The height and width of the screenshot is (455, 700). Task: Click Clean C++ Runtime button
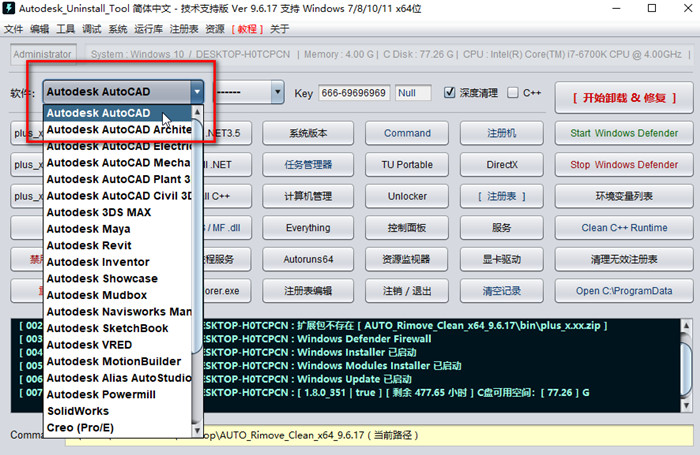(624, 228)
